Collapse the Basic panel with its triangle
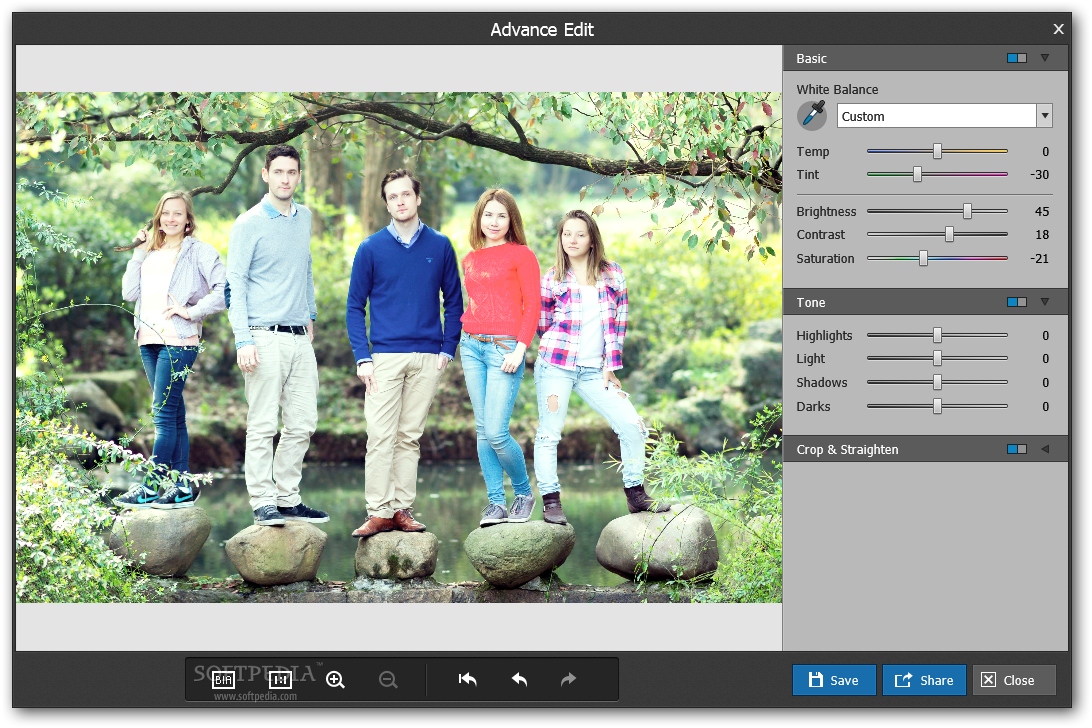Image resolution: width=1092 pixels, height=728 pixels. [1045, 59]
